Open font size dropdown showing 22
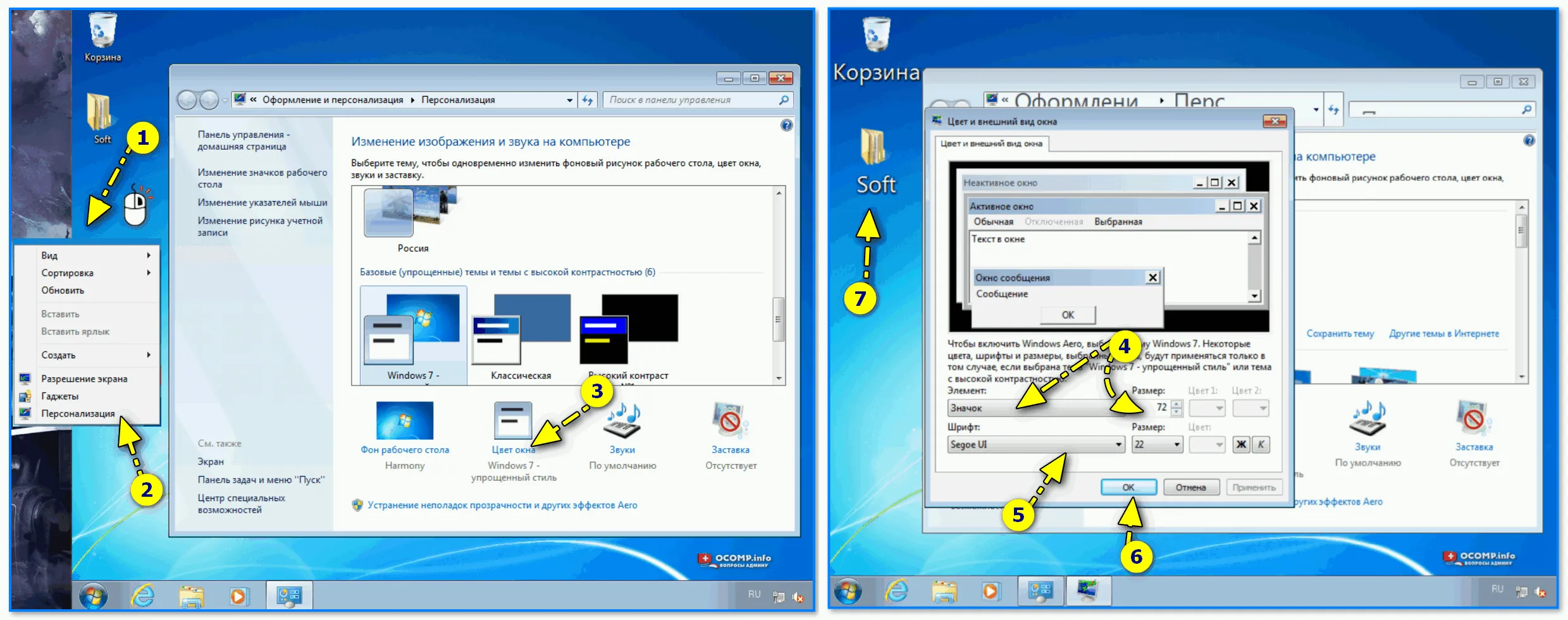Image resolution: width=1568 pixels, height=620 pixels. coord(1157,444)
